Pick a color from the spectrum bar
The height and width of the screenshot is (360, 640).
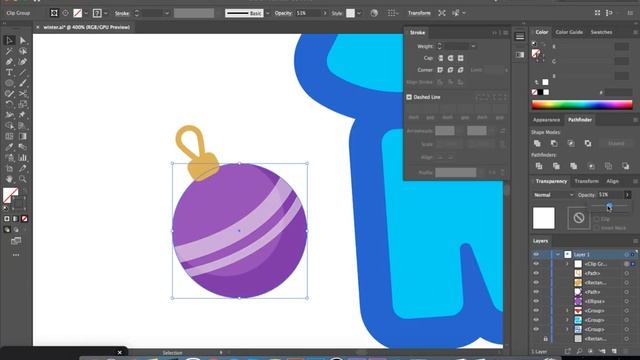click(582, 104)
